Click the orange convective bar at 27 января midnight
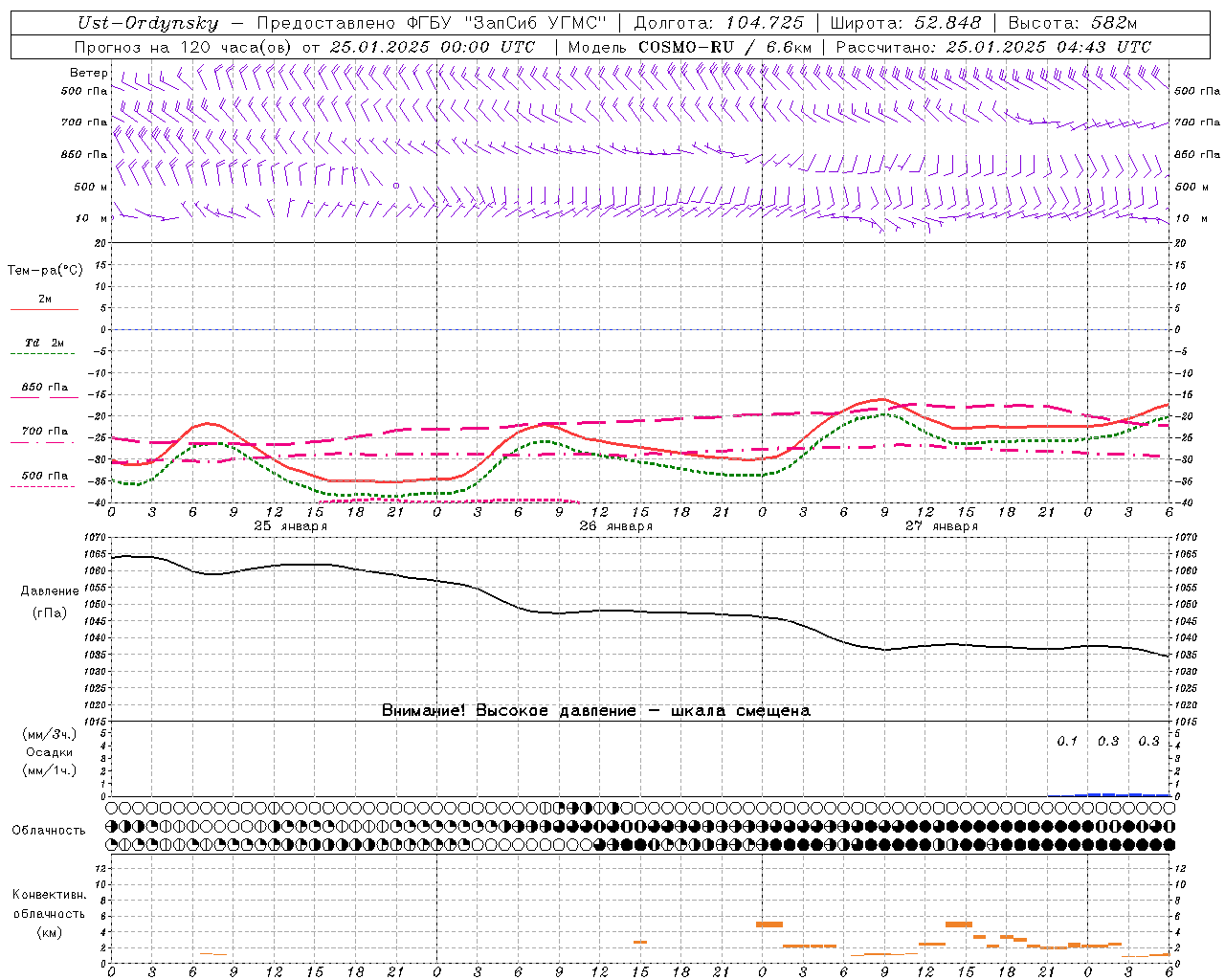Viewport: 1225px width, 980px height. coord(768,924)
